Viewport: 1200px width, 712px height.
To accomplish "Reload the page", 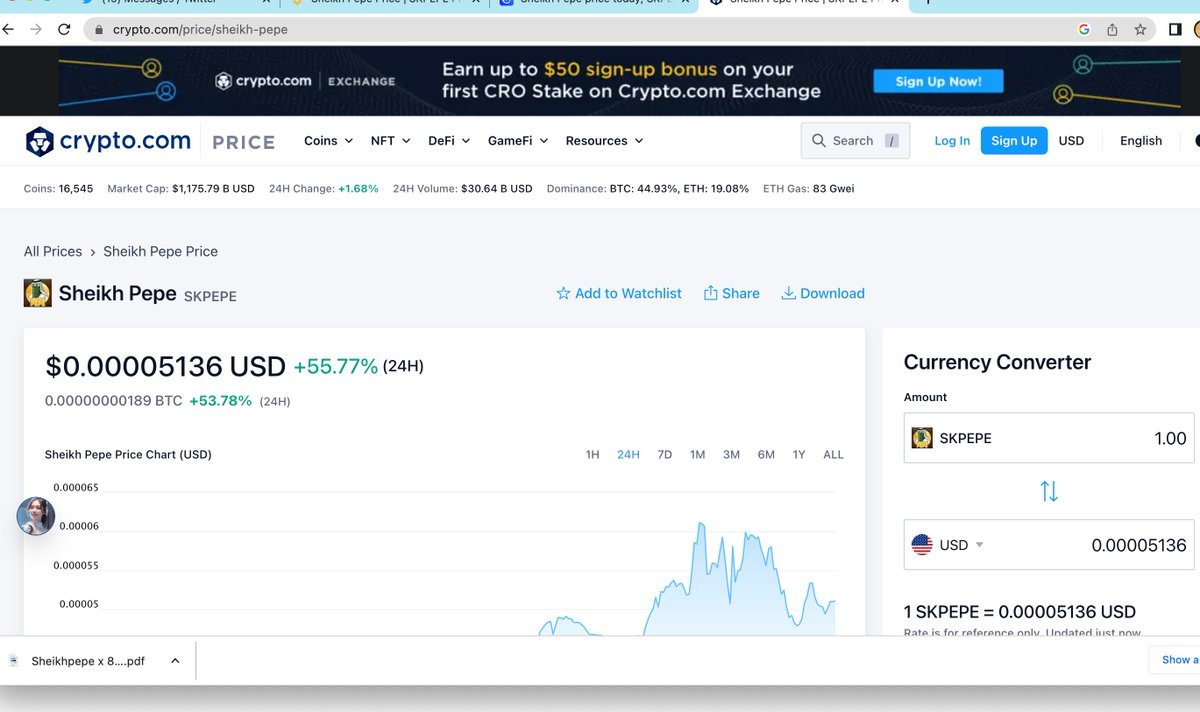I will pos(62,30).
